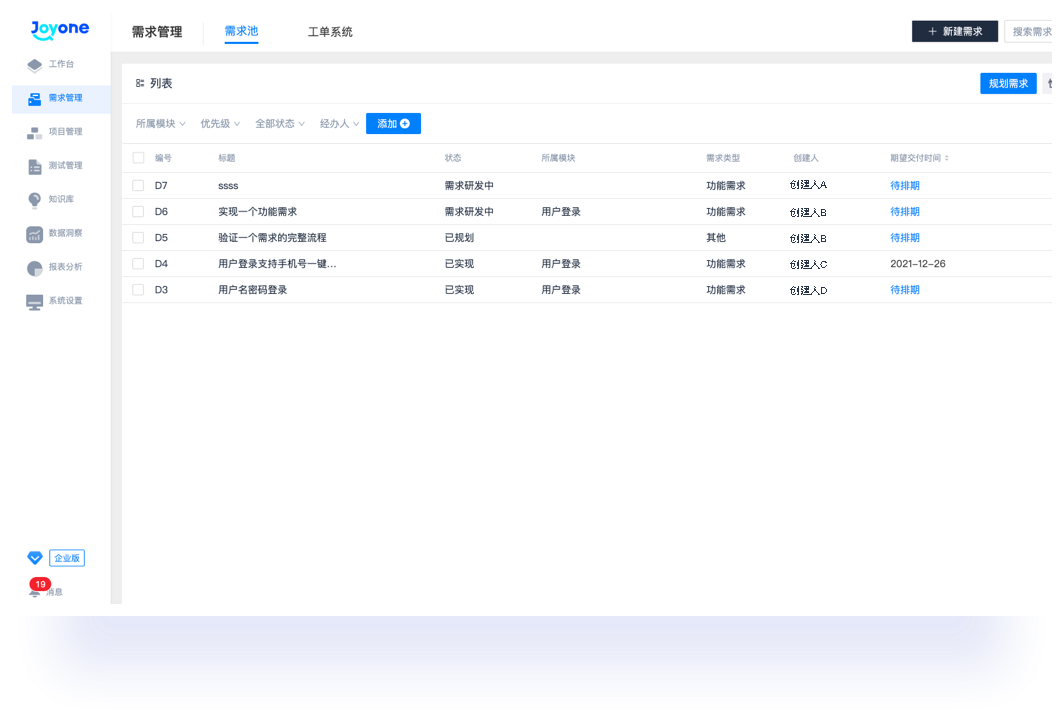Open requirement 验证一个需求的完整流程
This screenshot has height=722, width=1064.
[x=272, y=238]
